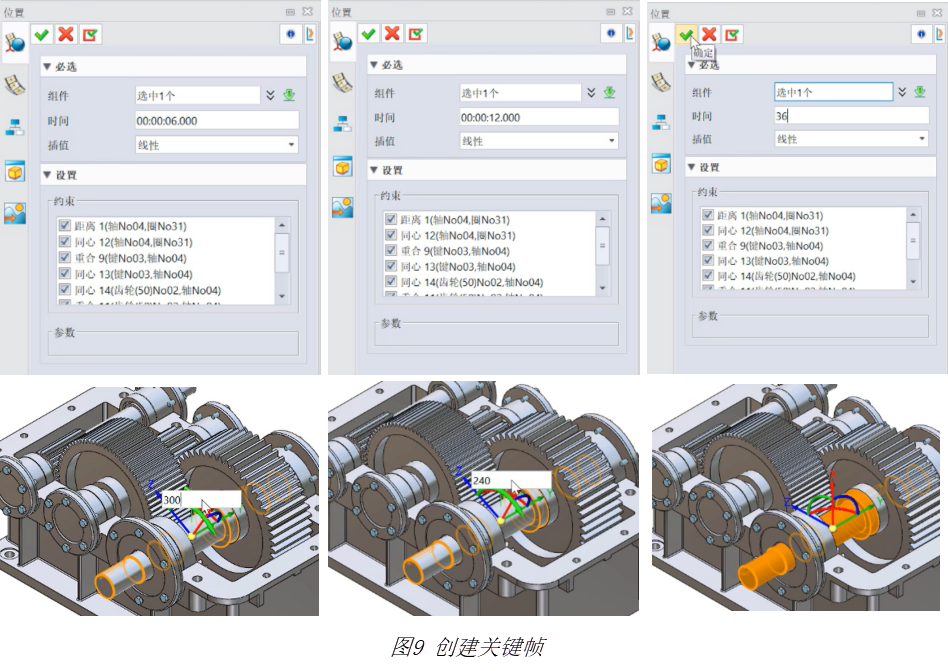Expand double-chevron next to 组件 in left panel
This screenshot has width=948, height=671.
270,96
